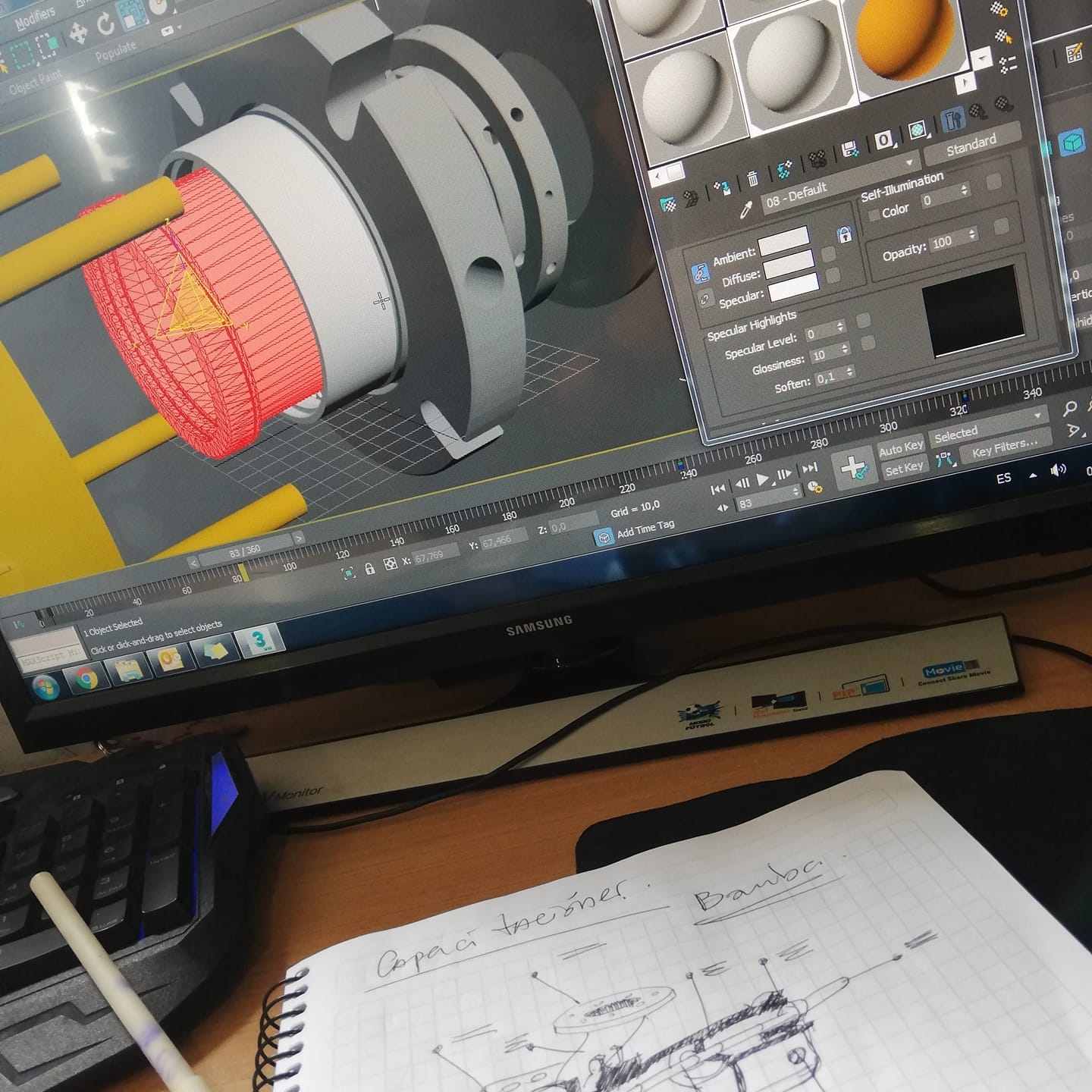Expand the 08 - Default material name dropdown
Viewport: 1092px width, 1092px height.
[x=909, y=163]
